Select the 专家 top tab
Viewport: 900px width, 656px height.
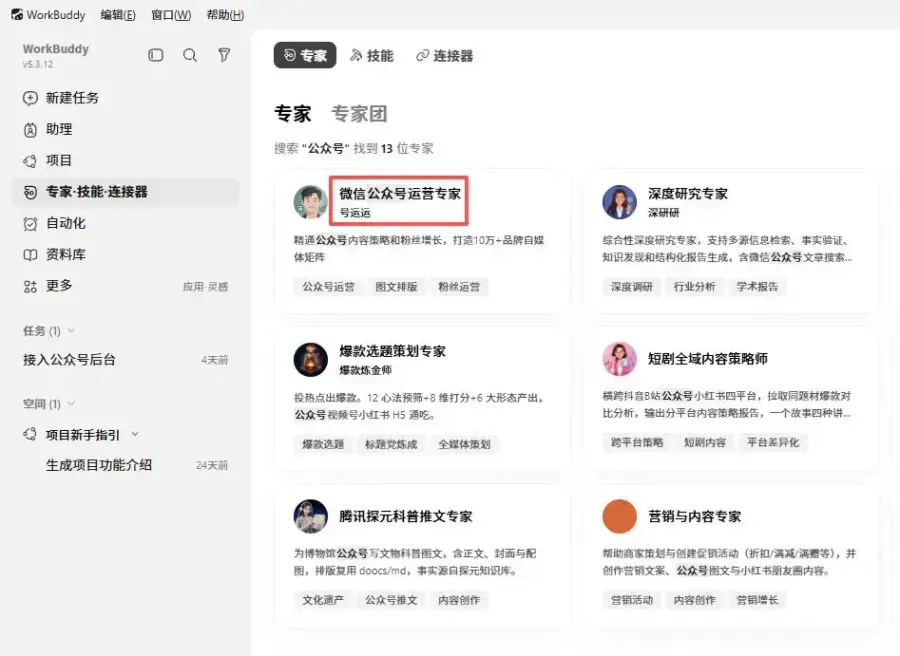305,55
